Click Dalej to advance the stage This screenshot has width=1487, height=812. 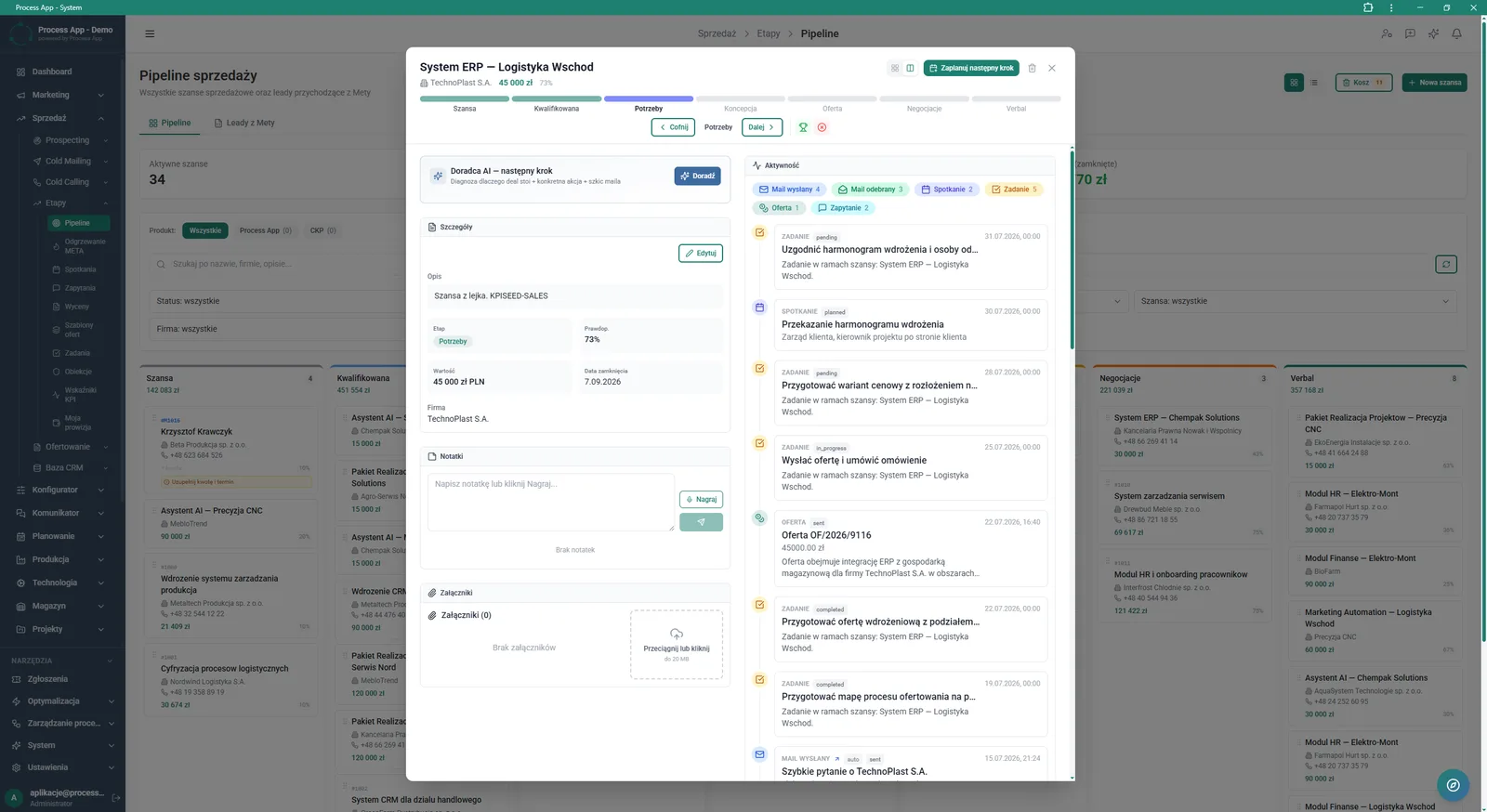pos(762,127)
